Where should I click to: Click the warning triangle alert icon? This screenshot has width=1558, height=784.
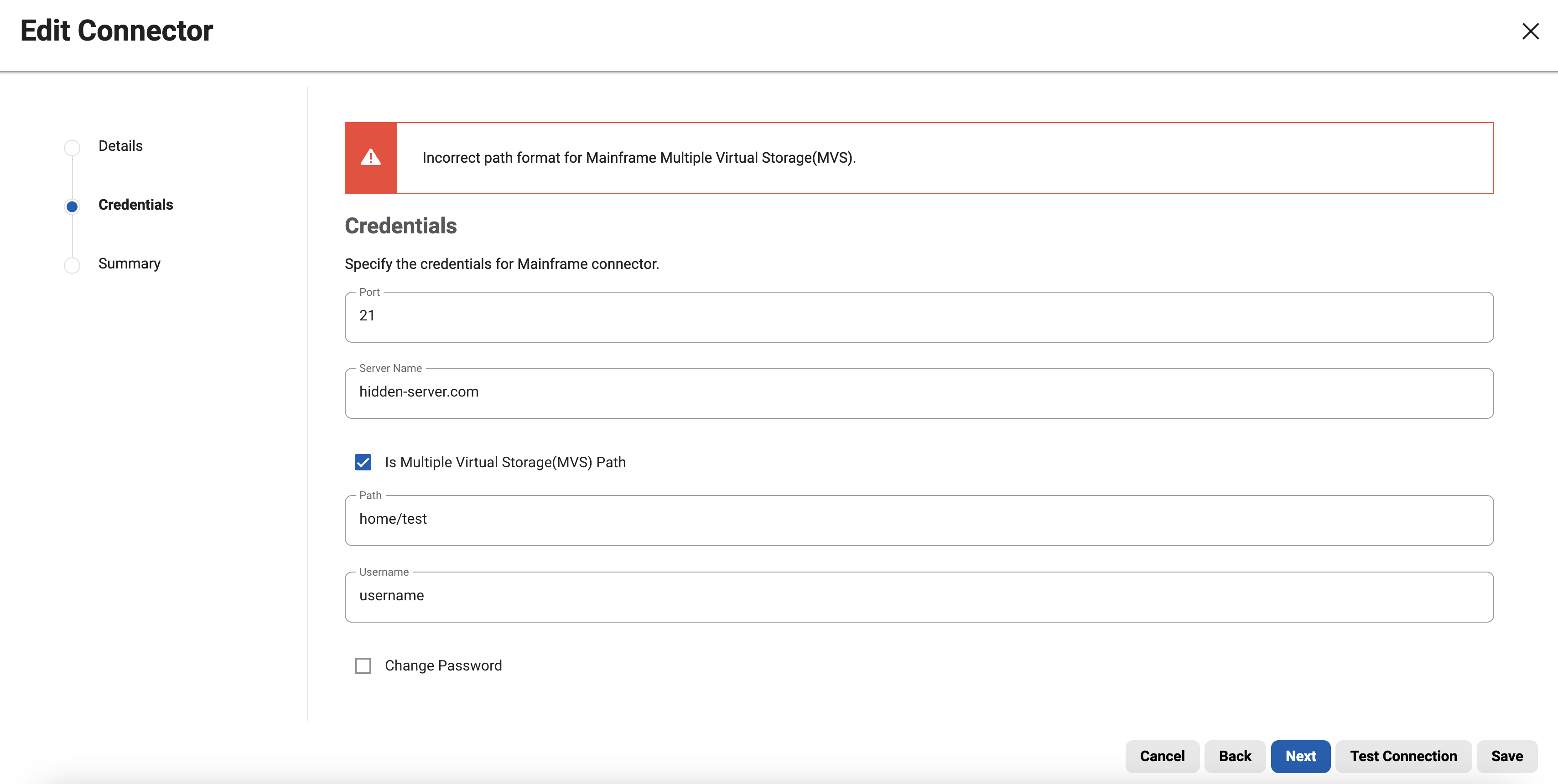371,158
